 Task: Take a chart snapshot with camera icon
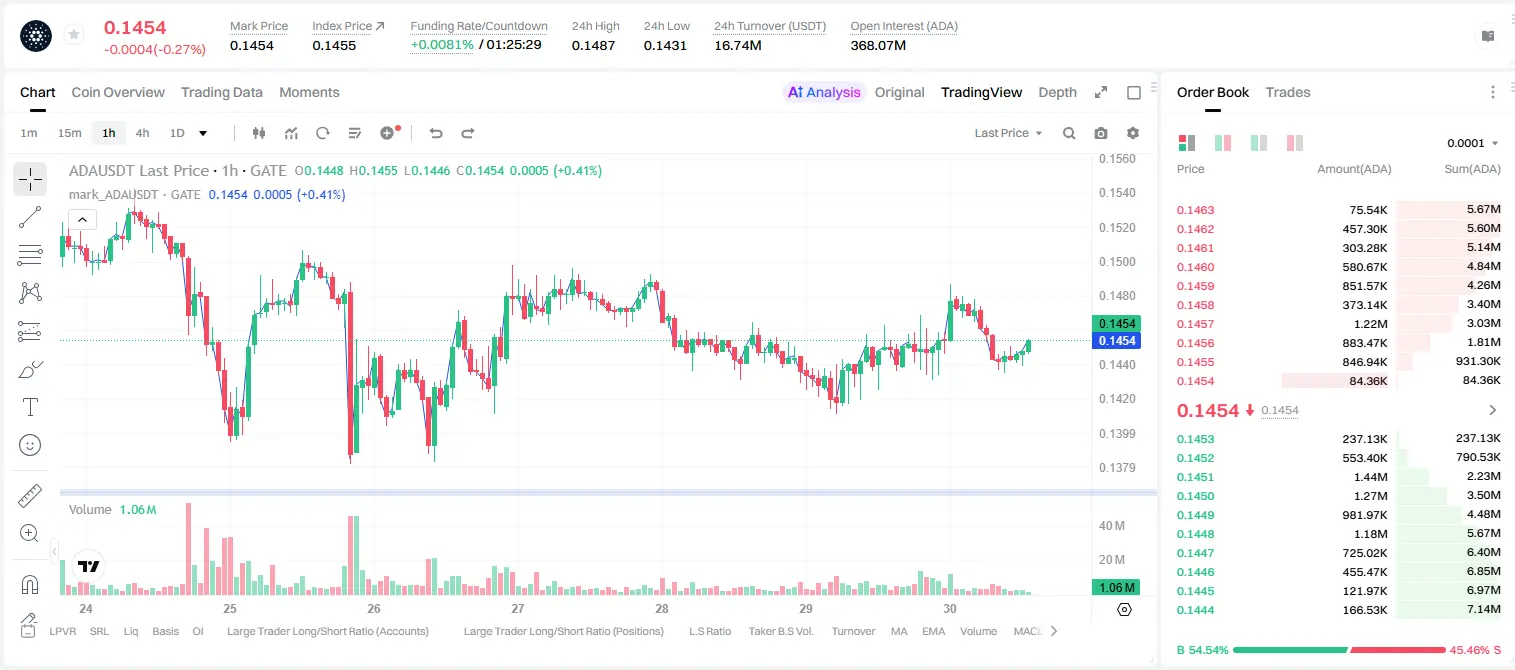[1101, 133]
